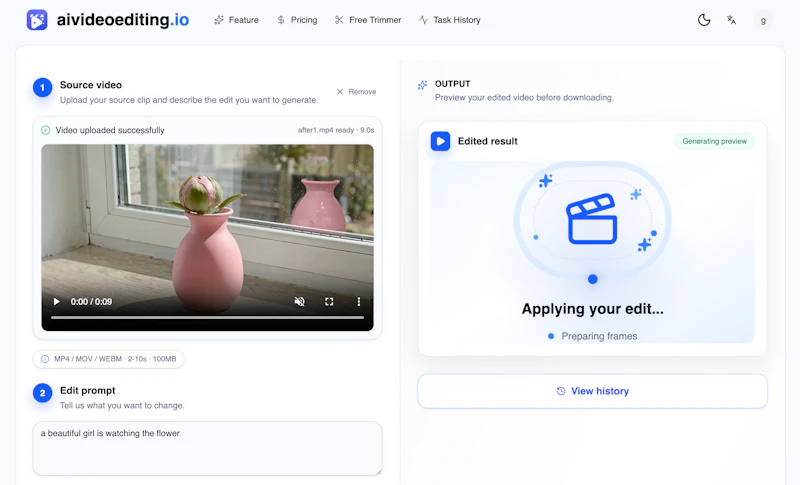Toggle dark mode with the moon icon
This screenshot has height=485, width=800.
704,20
